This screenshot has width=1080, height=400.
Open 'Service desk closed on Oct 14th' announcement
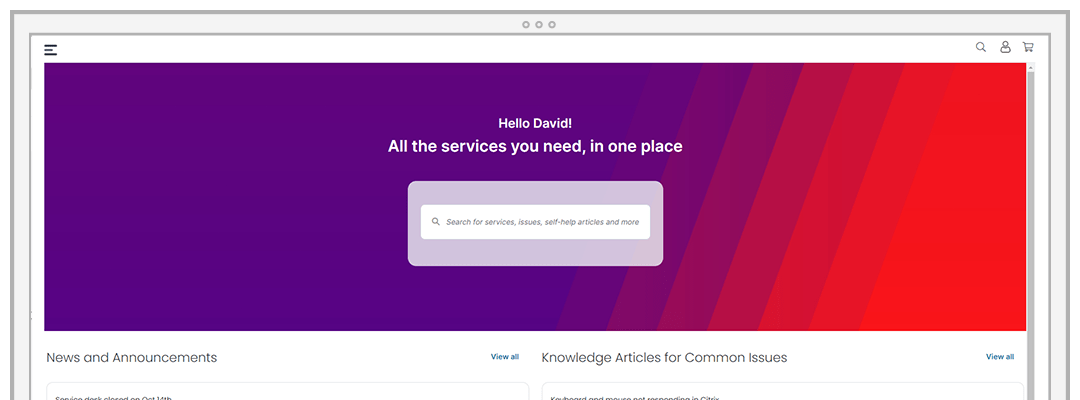coord(114,397)
